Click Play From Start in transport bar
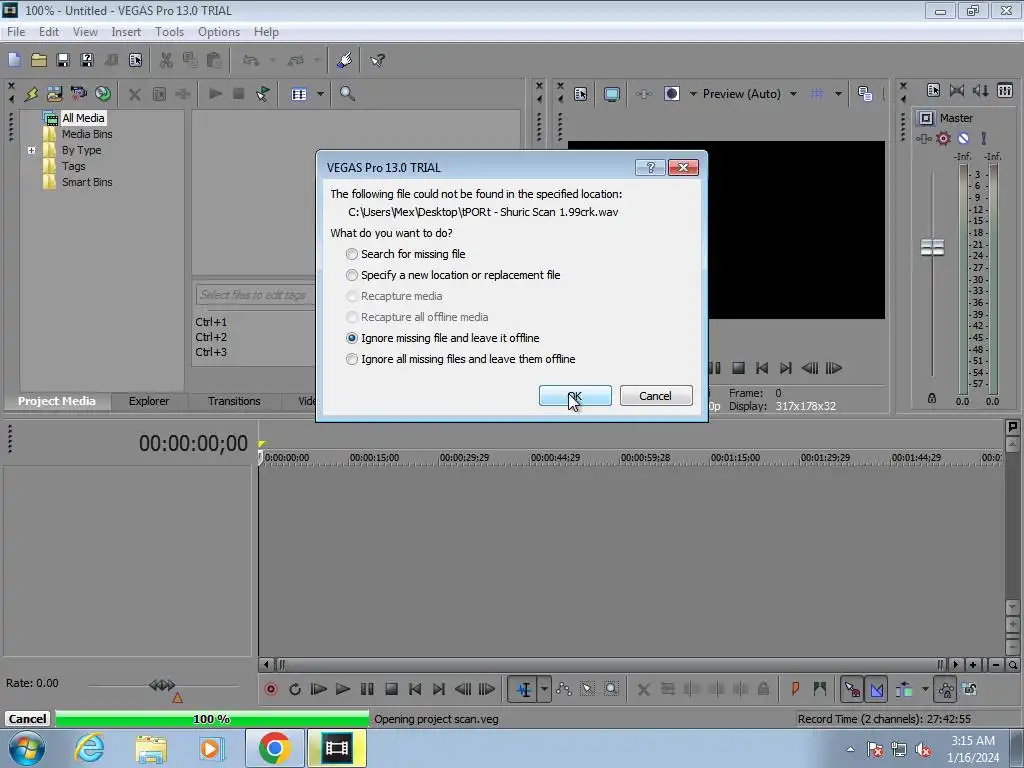The height and width of the screenshot is (768, 1024). 319,689
